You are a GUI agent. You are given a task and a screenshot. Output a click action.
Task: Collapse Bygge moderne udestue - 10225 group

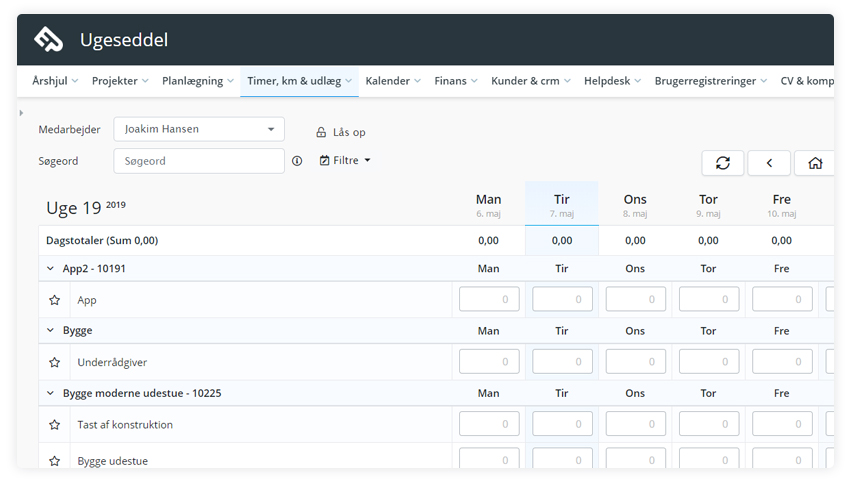pyautogui.click(x=50, y=393)
